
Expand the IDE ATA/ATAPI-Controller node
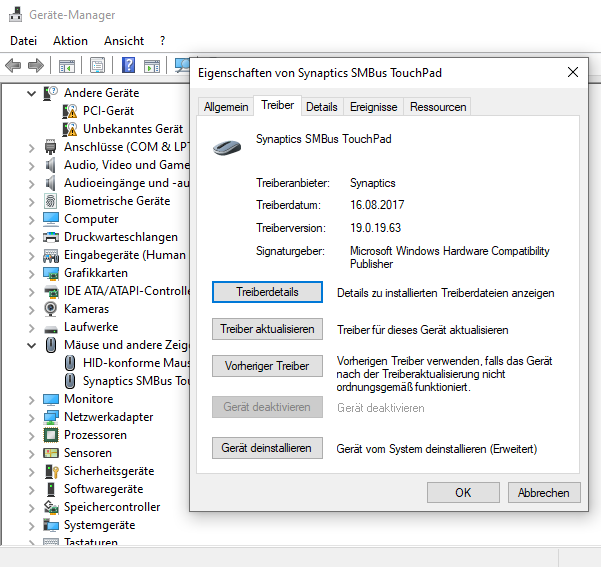coord(31,292)
